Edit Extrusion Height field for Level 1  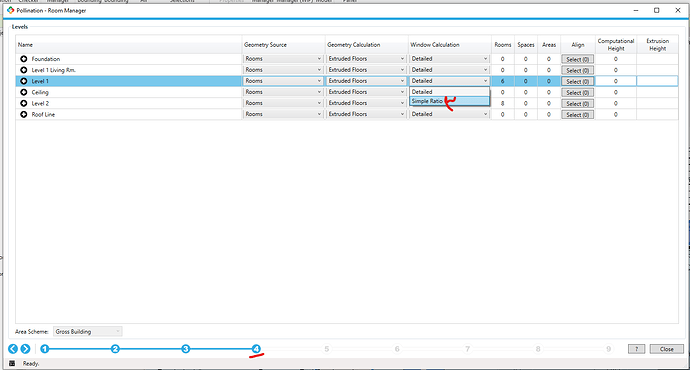[657, 81]
